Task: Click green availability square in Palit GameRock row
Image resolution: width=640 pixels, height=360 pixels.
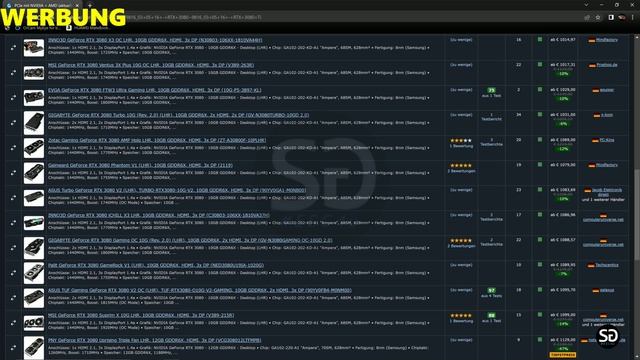Action: pyautogui.click(x=540, y=264)
